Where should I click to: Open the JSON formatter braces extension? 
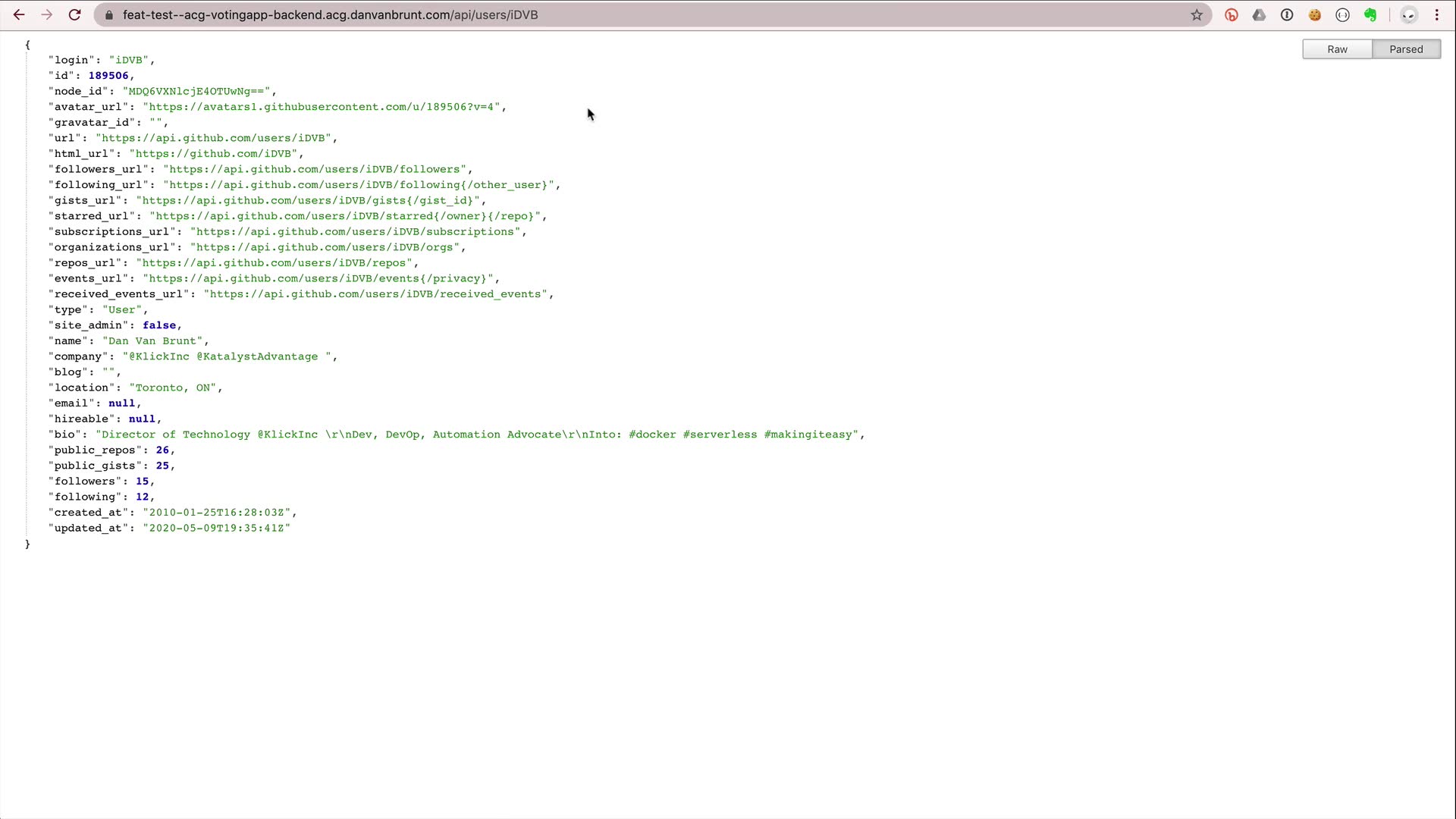coord(1343,14)
